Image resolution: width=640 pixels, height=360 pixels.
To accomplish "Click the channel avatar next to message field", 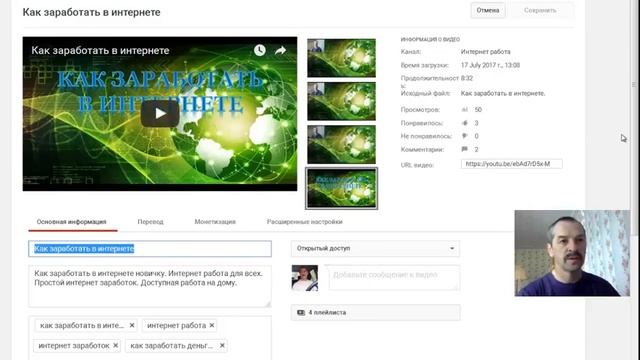I will [x=305, y=278].
